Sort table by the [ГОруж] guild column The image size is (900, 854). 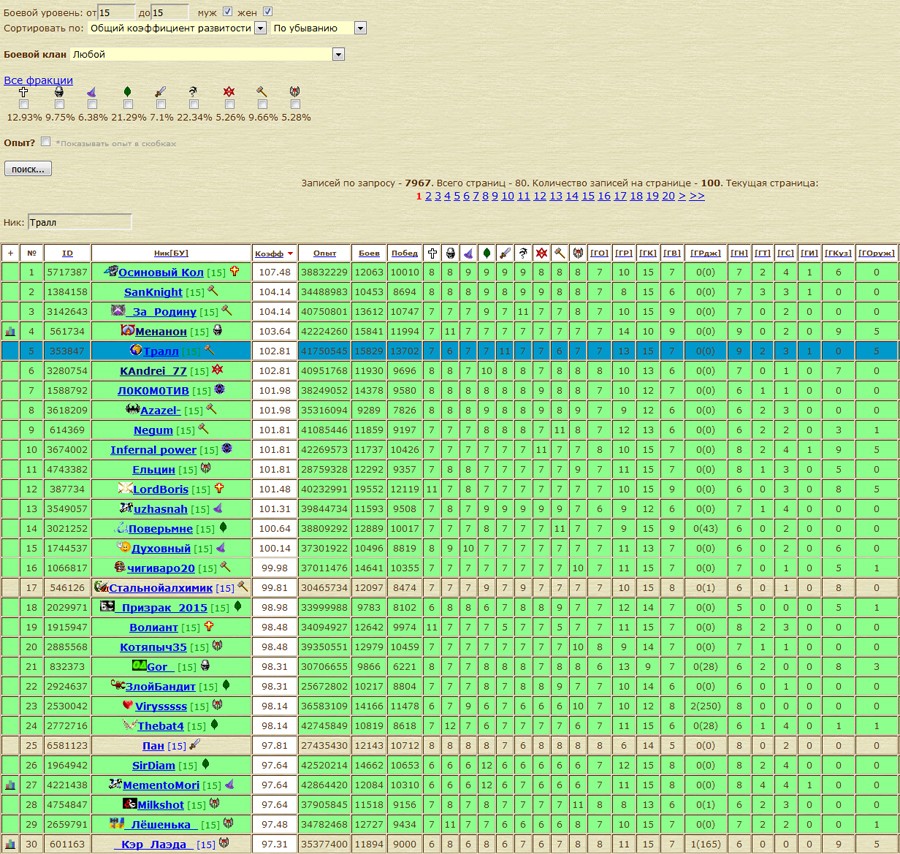pos(876,253)
